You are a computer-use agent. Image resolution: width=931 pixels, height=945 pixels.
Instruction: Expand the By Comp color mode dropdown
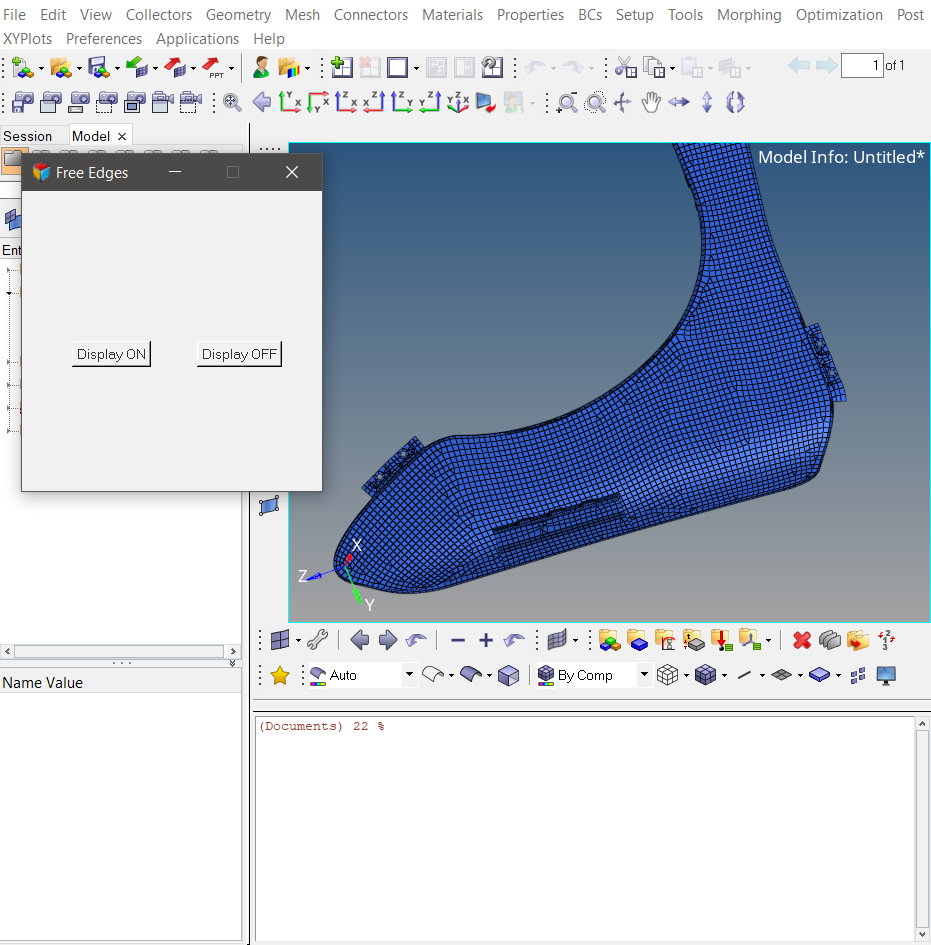pyautogui.click(x=643, y=676)
